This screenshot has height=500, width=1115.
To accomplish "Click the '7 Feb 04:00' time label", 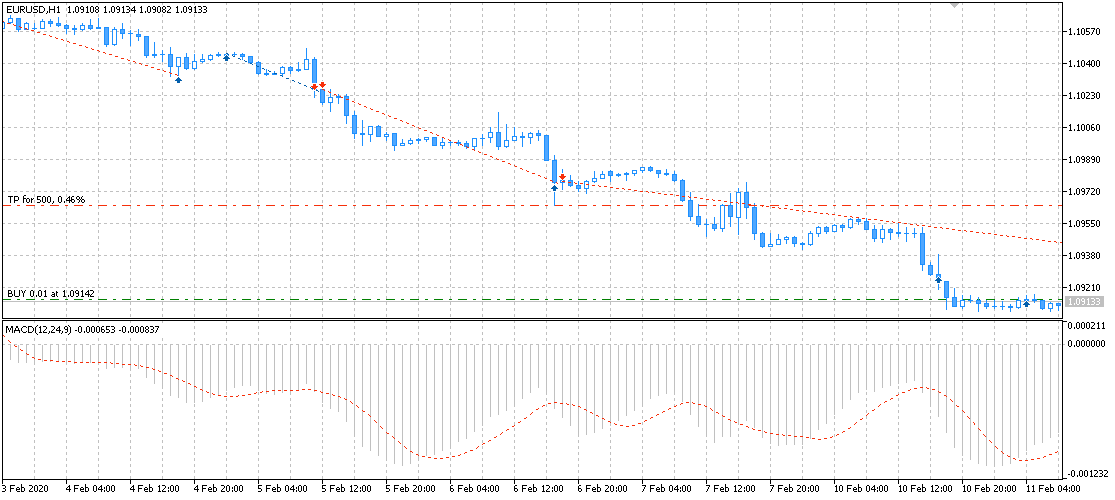I will (666, 489).
